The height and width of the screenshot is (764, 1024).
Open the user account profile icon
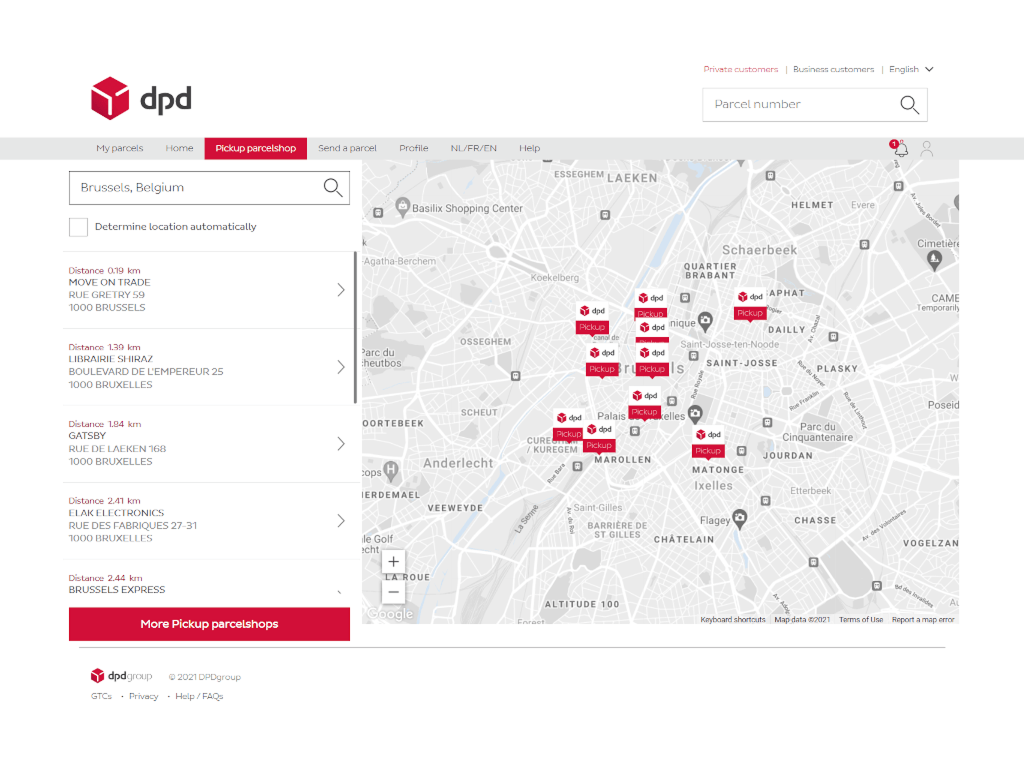pos(926,149)
